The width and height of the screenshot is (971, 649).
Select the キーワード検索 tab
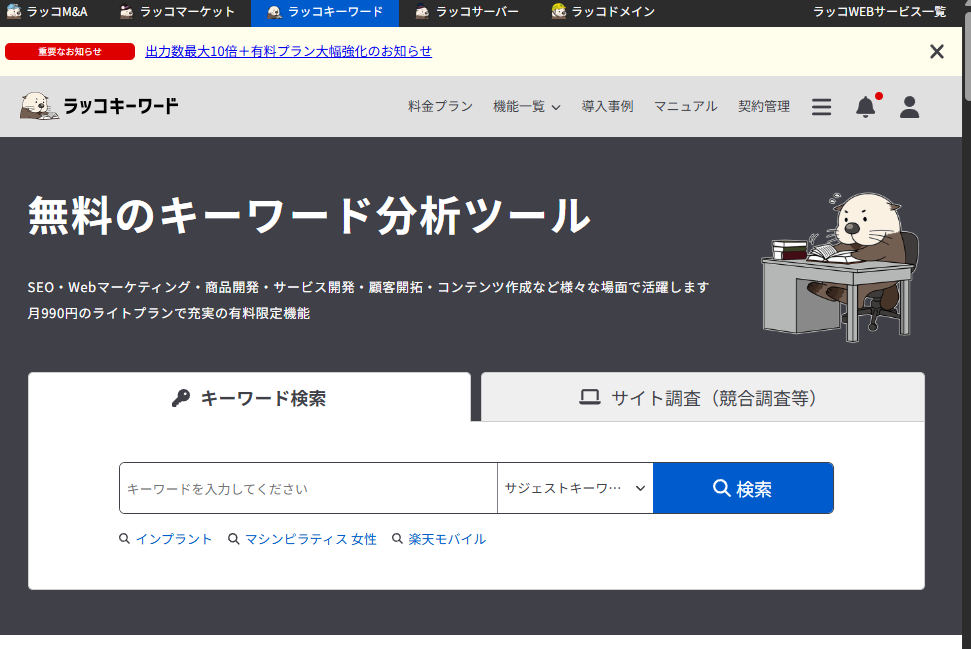(250, 398)
